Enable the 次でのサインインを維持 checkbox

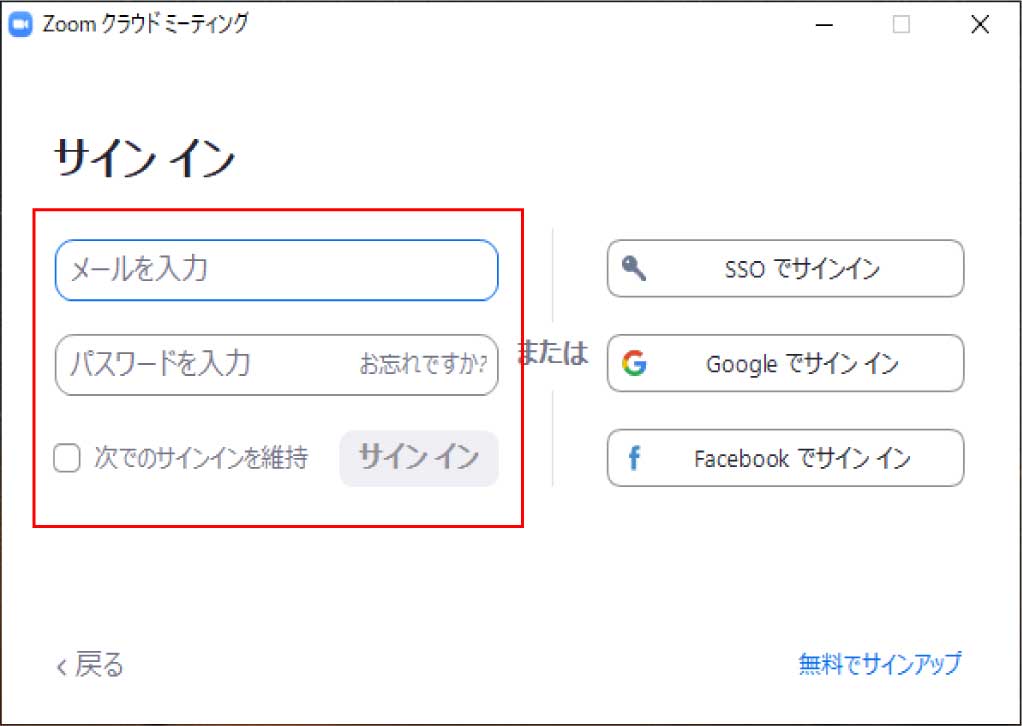pos(67,459)
